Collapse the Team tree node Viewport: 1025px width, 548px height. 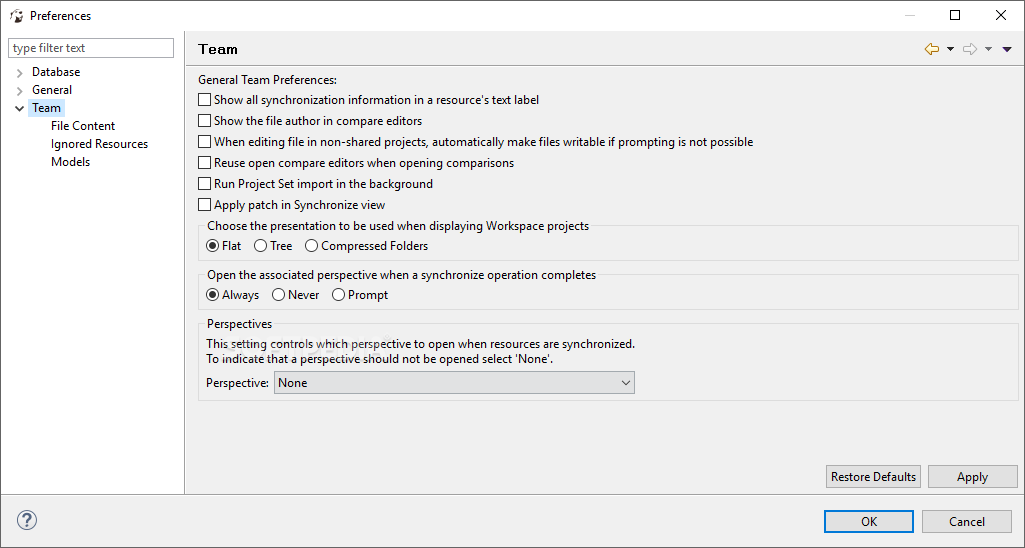20,109
